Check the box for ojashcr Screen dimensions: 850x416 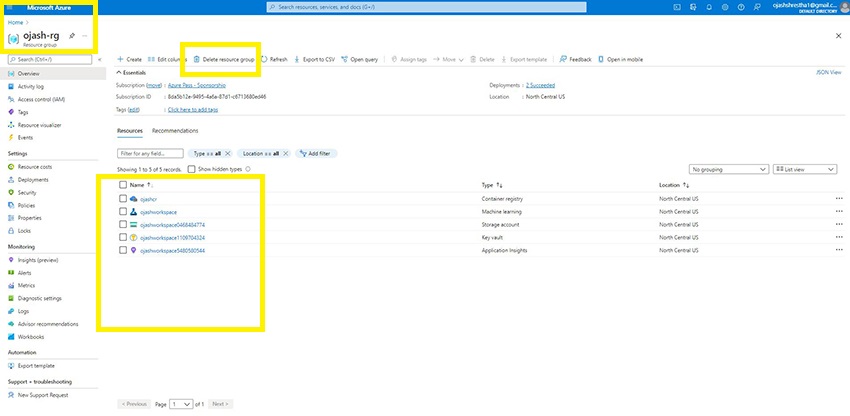point(123,199)
